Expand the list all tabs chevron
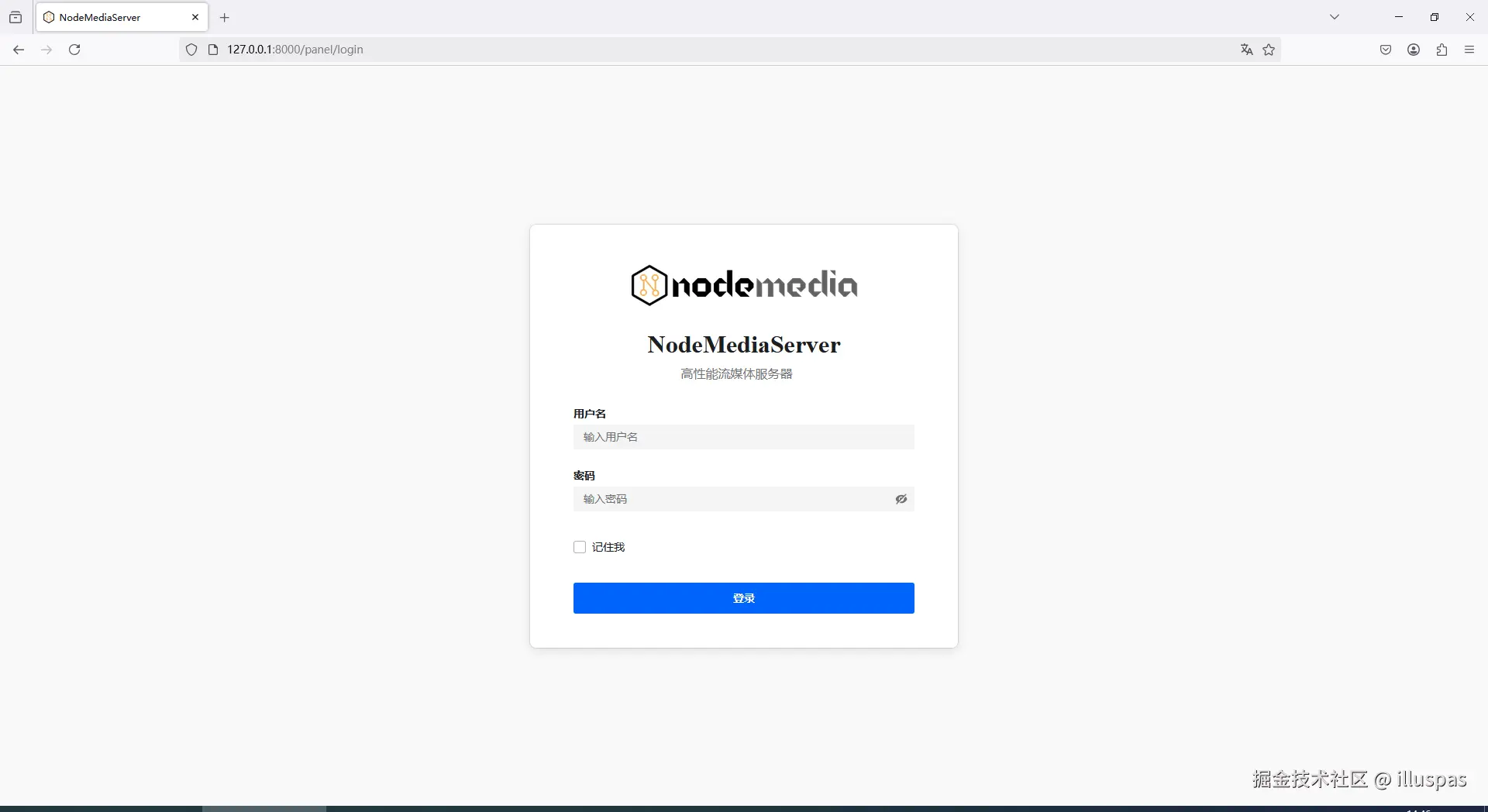Screen dimensions: 1488x812 1335,17
